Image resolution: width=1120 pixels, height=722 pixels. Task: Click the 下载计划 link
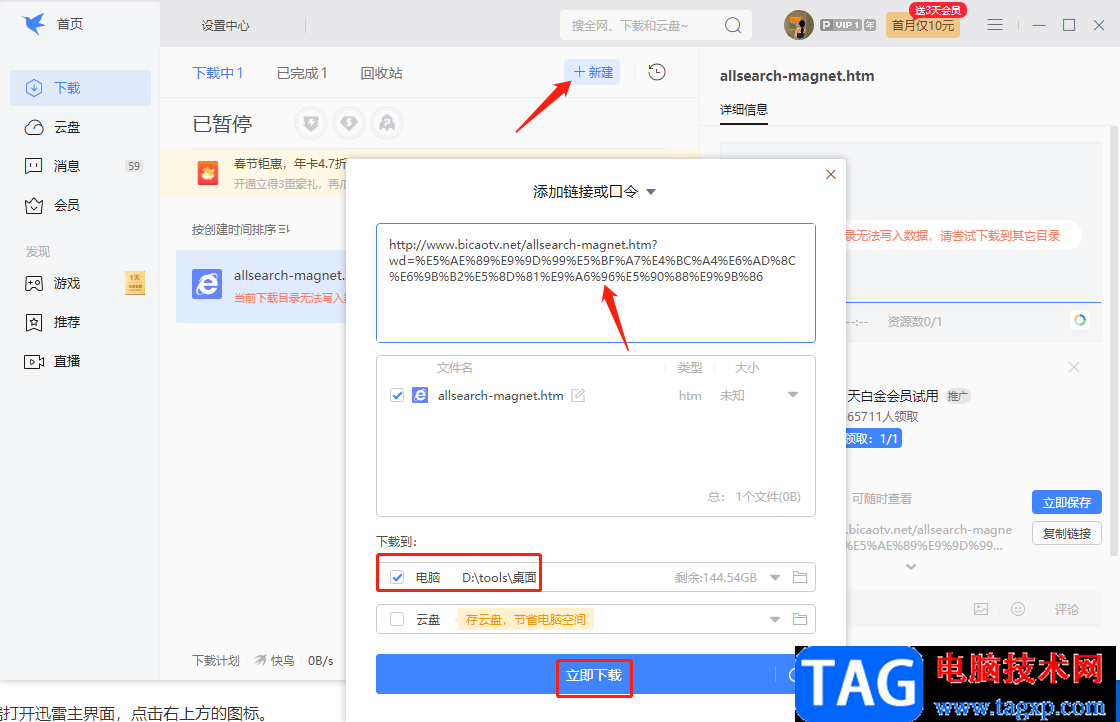(x=216, y=661)
